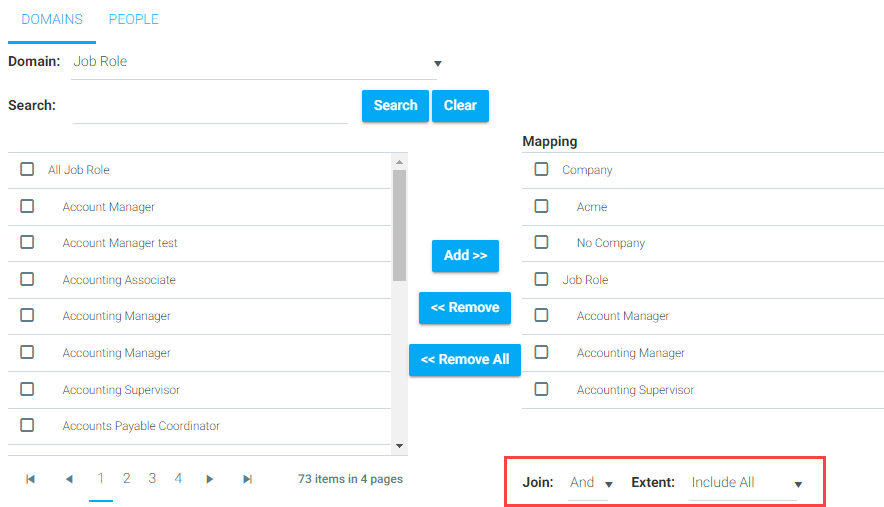
Task: Check the All Job Role checkbox
Action: pos(27,169)
